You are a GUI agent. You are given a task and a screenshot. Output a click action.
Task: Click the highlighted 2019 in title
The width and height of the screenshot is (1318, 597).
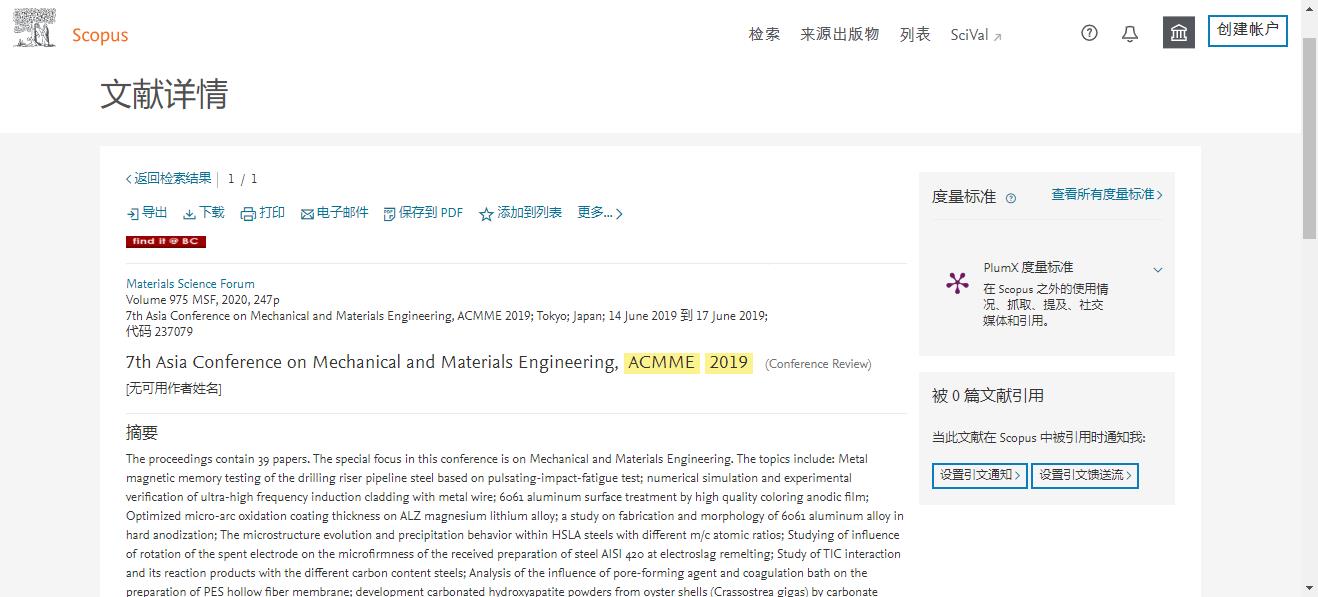(x=729, y=362)
